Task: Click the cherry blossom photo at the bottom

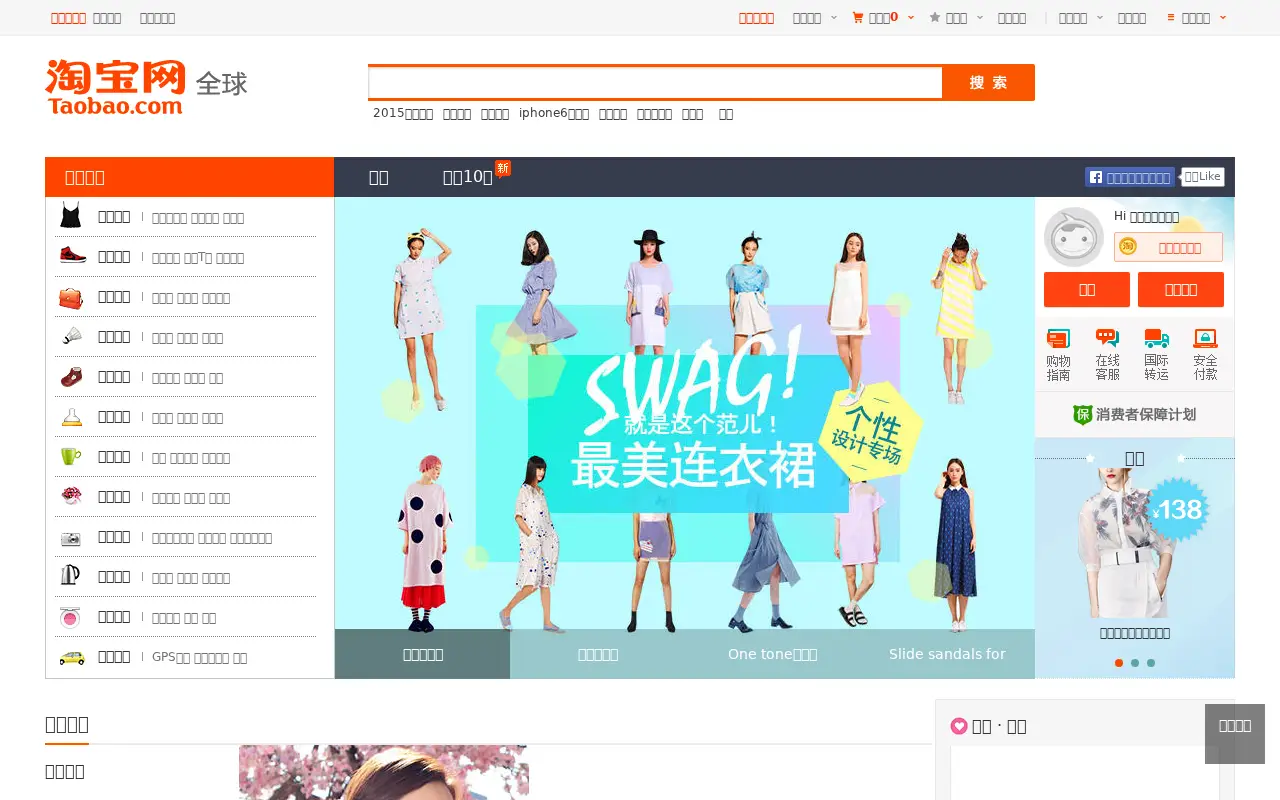Action: tap(384, 772)
